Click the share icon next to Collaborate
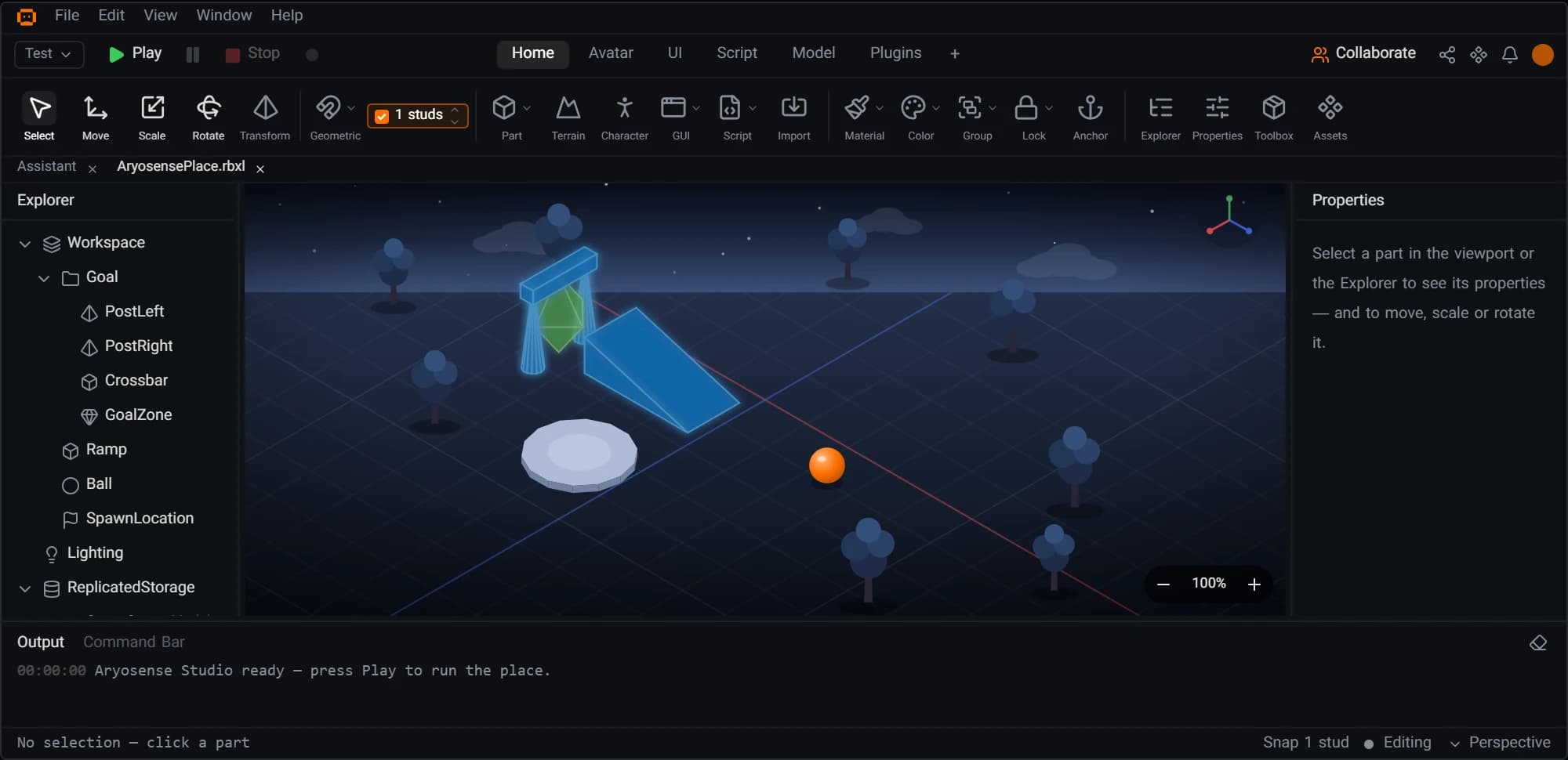Viewport: 1568px width, 760px height. click(1447, 54)
